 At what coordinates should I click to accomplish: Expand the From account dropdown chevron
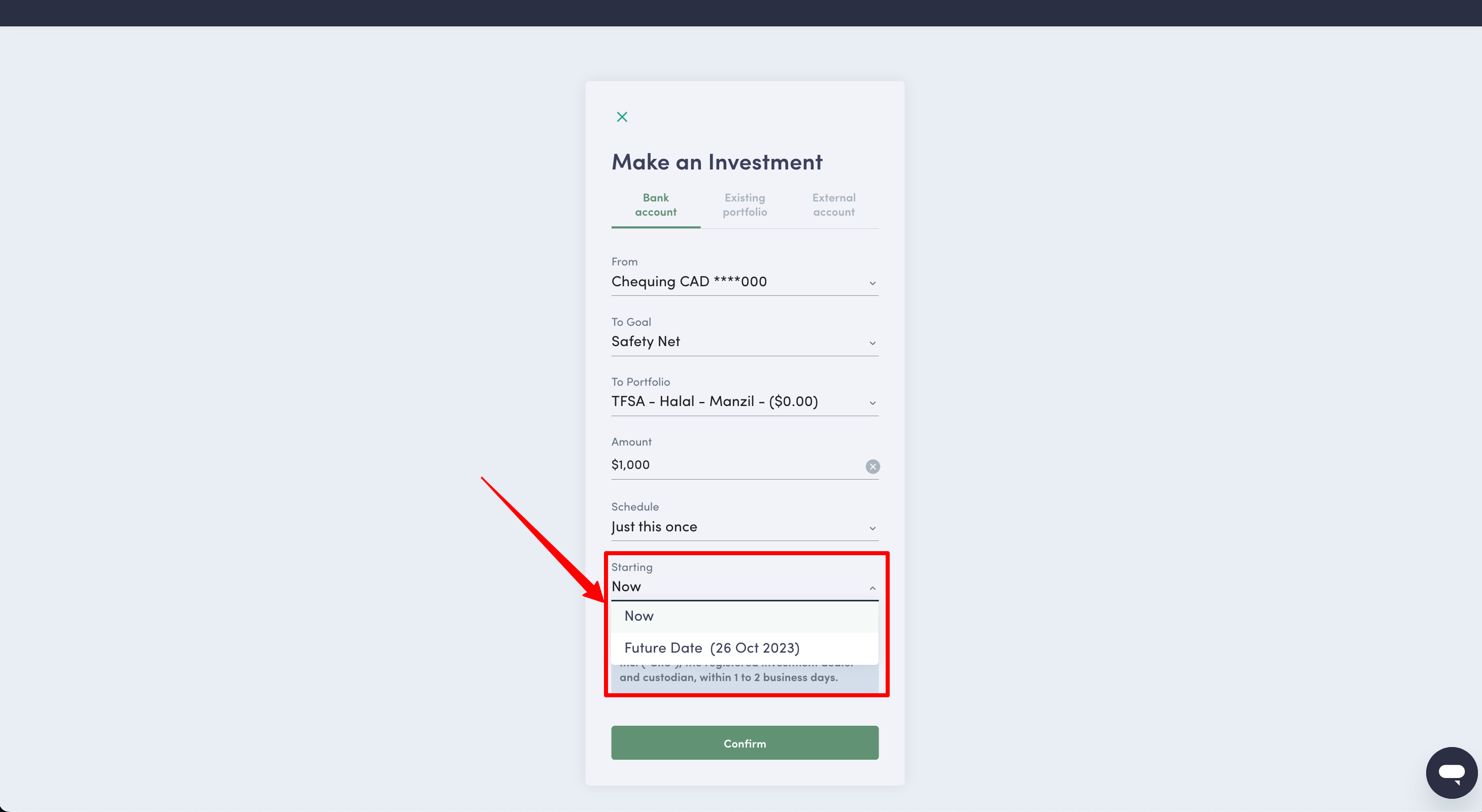coord(873,283)
